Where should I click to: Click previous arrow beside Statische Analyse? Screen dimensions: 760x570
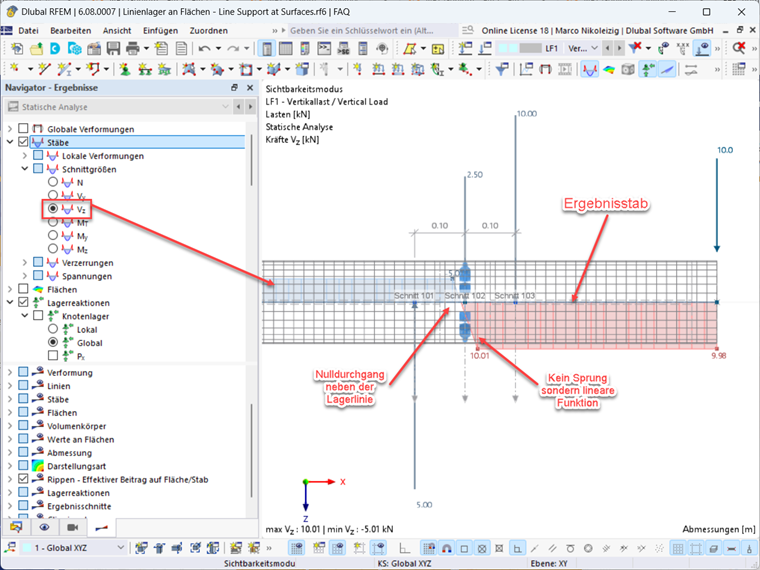pyautogui.click(x=238, y=107)
